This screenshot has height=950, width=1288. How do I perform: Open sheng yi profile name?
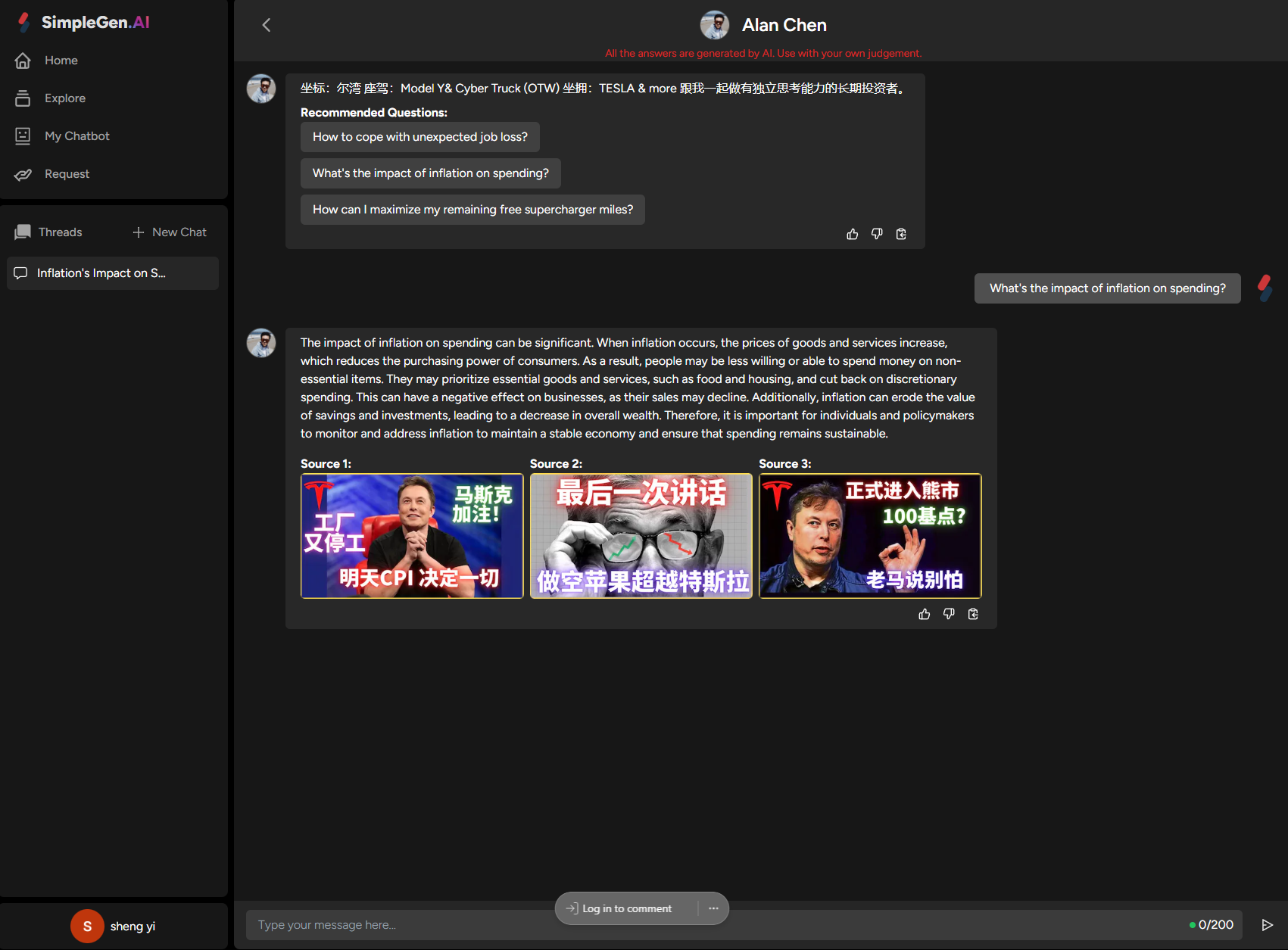pos(133,927)
